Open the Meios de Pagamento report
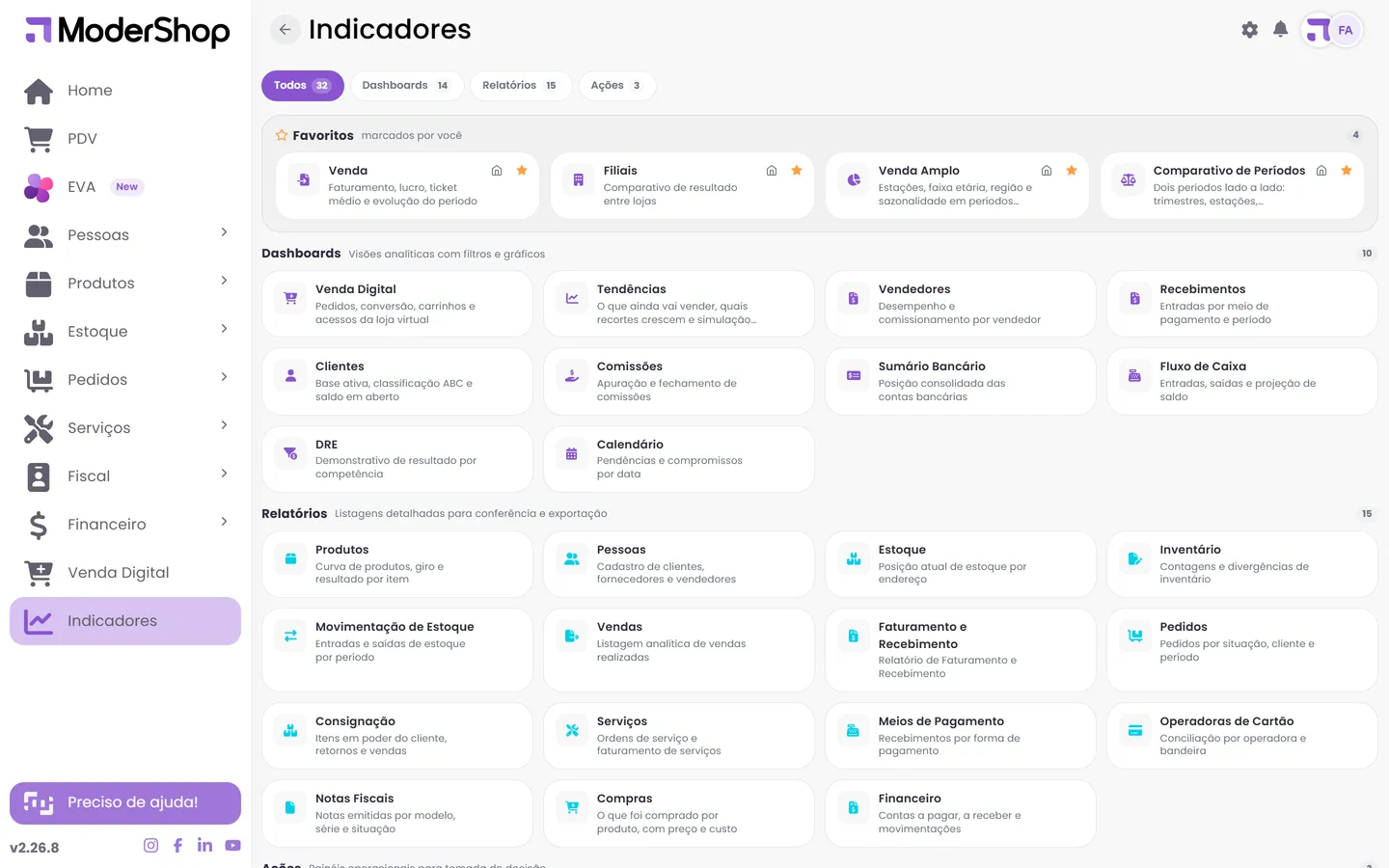The width and height of the screenshot is (1389, 868). 961,736
